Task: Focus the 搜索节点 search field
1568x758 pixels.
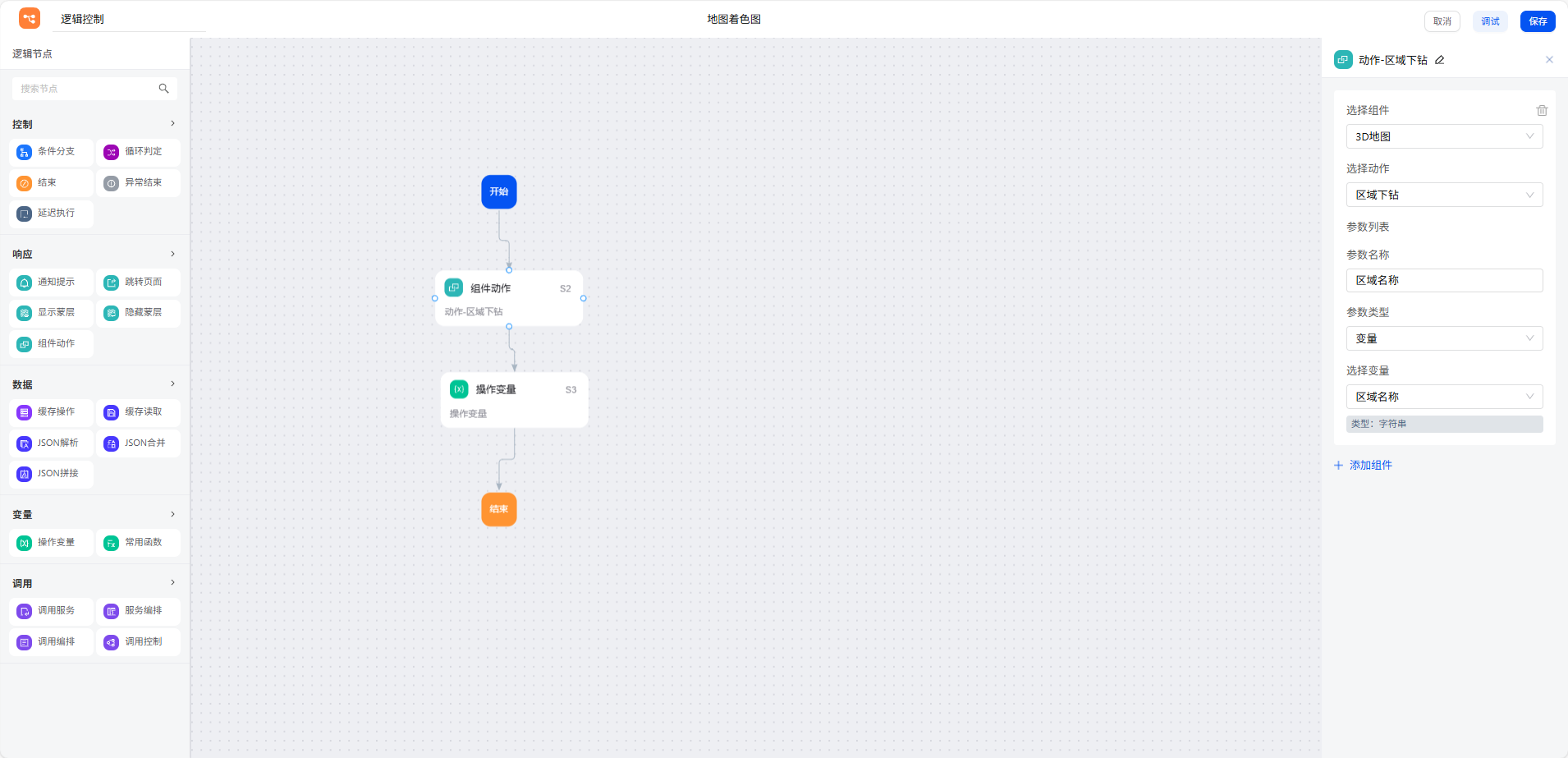Action: point(86,89)
